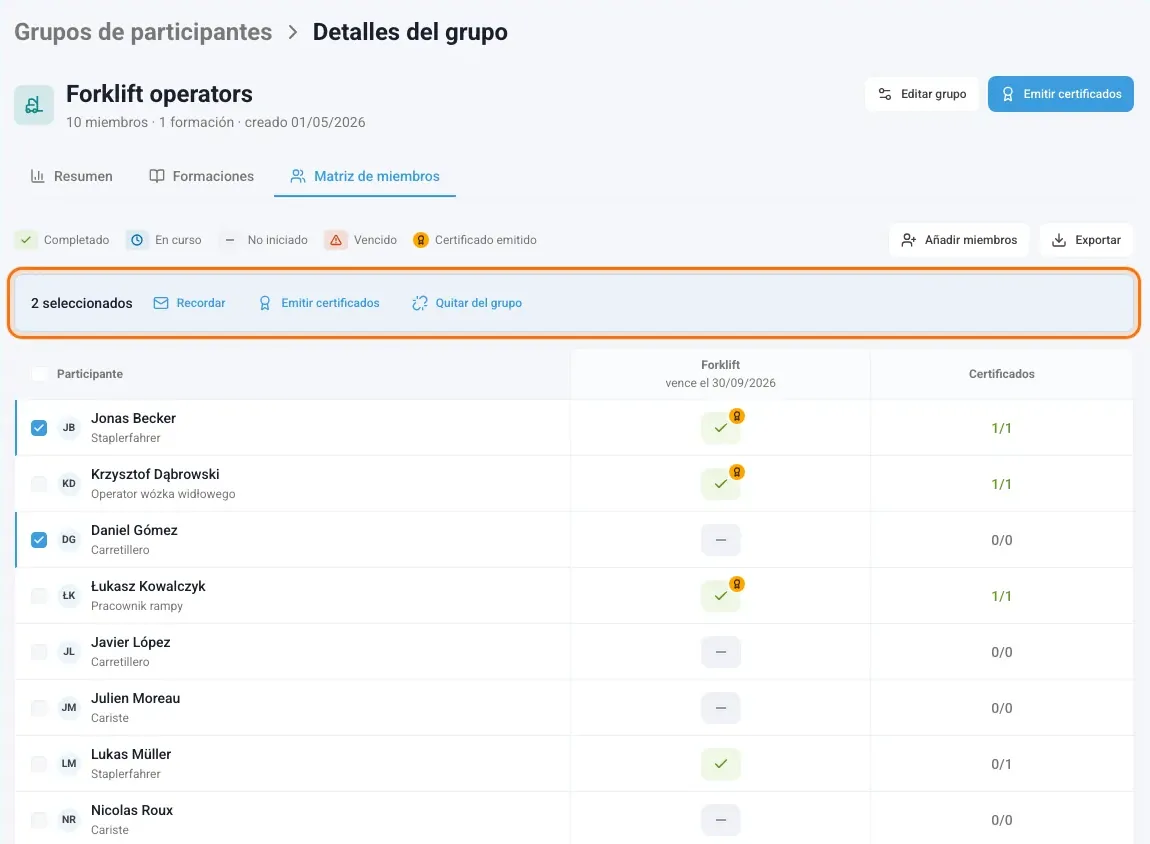Click Emitir certificados in selection bar
Screen dimensions: 1150x844
tap(319, 303)
